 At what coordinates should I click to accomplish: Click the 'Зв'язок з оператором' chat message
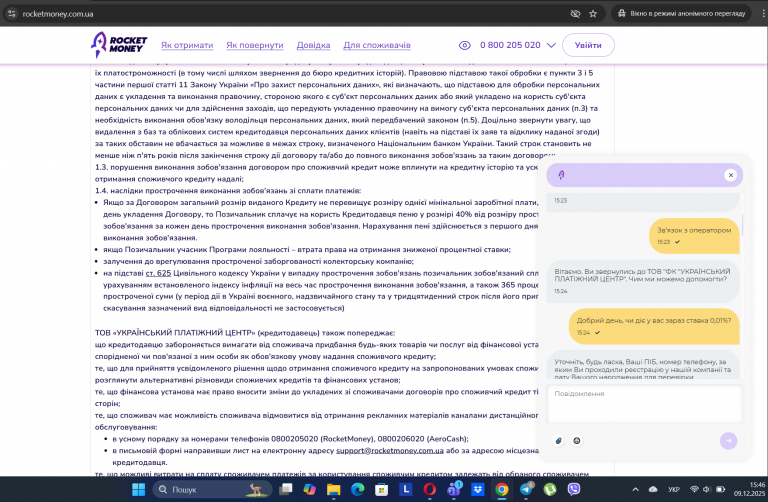coord(694,236)
